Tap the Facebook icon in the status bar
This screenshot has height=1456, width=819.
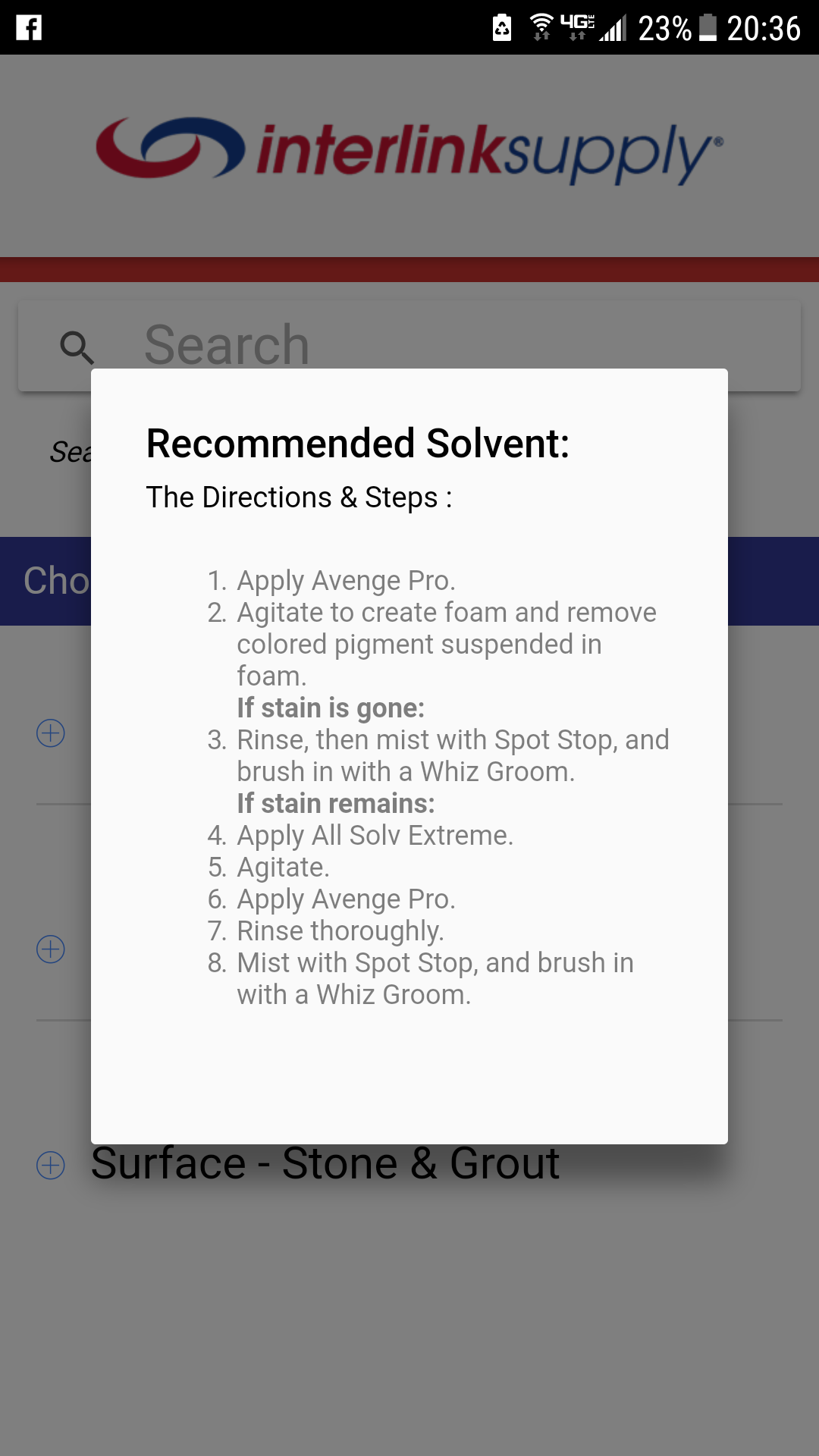coord(28,28)
